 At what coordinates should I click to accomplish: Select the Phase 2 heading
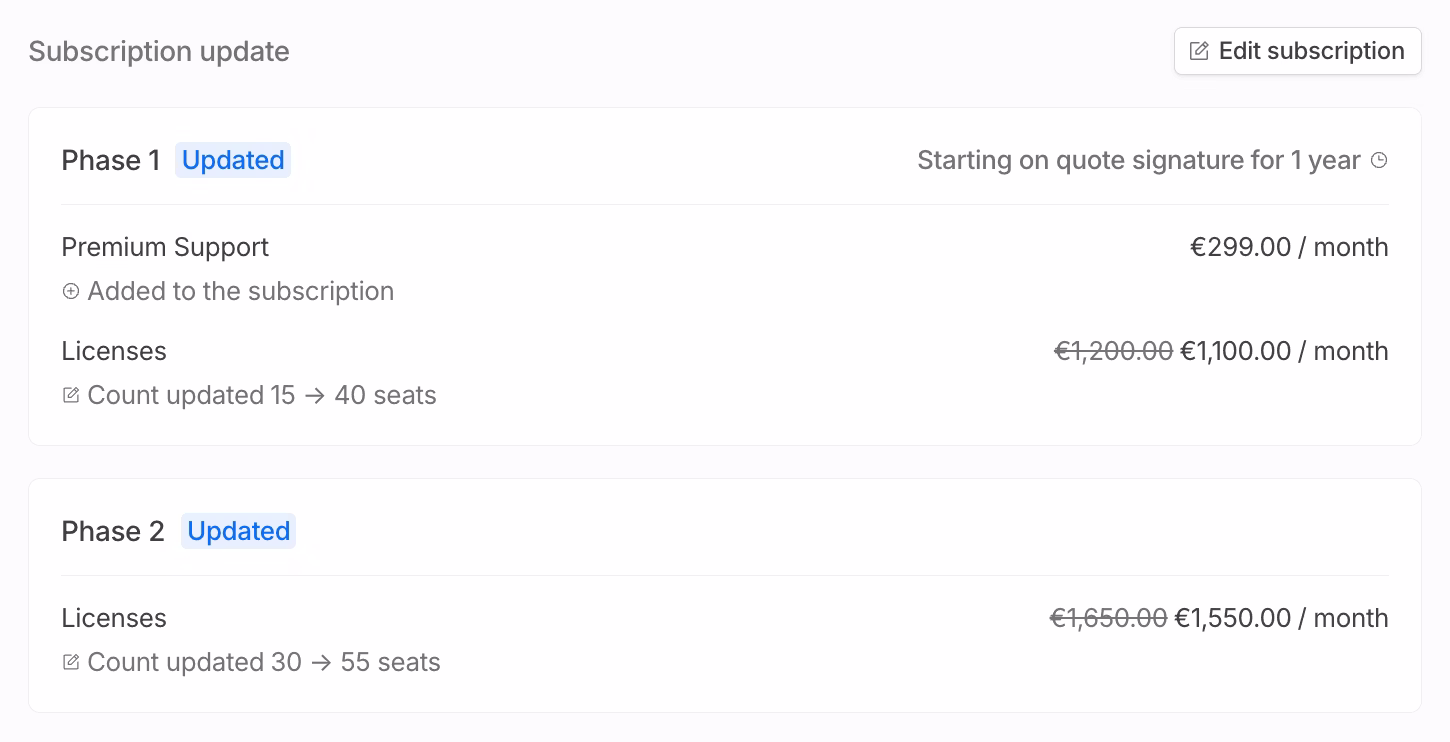[x=113, y=531]
